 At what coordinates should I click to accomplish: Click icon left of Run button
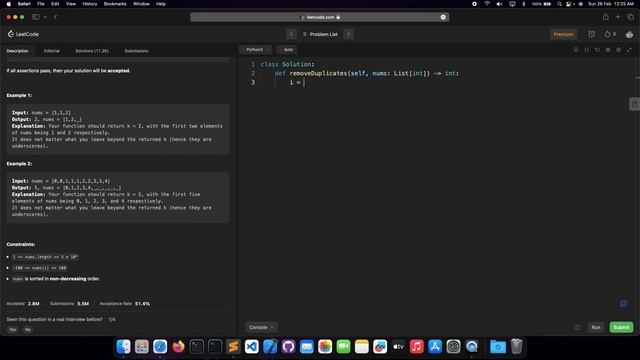577,327
